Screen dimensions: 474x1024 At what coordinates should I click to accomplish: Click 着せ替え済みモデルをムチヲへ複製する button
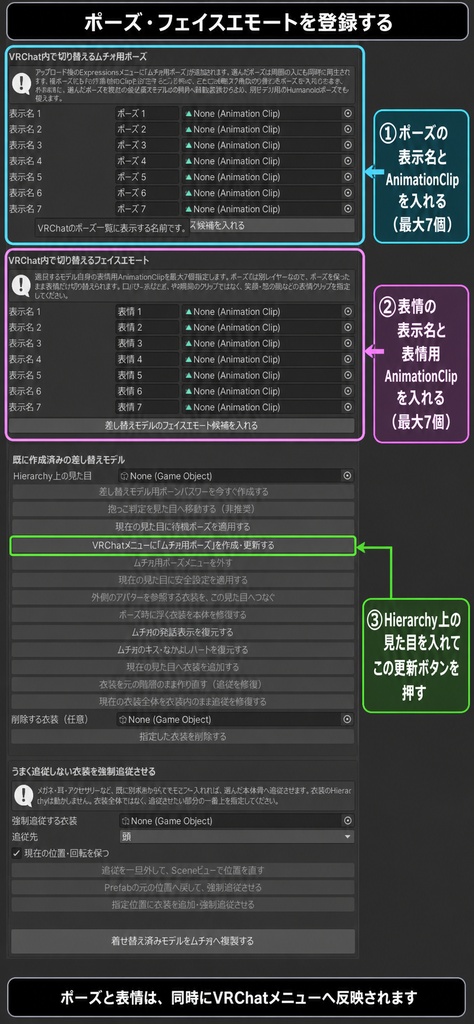(183, 942)
